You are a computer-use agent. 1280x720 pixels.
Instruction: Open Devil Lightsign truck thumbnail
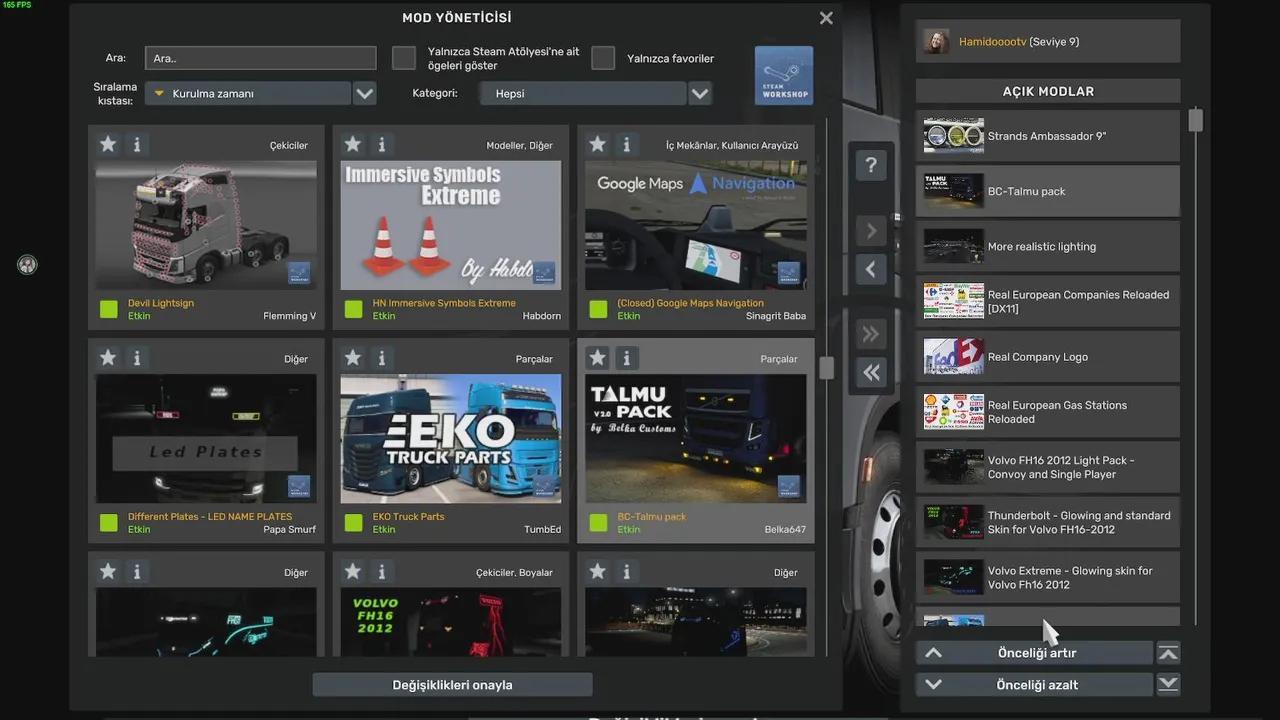pos(206,226)
